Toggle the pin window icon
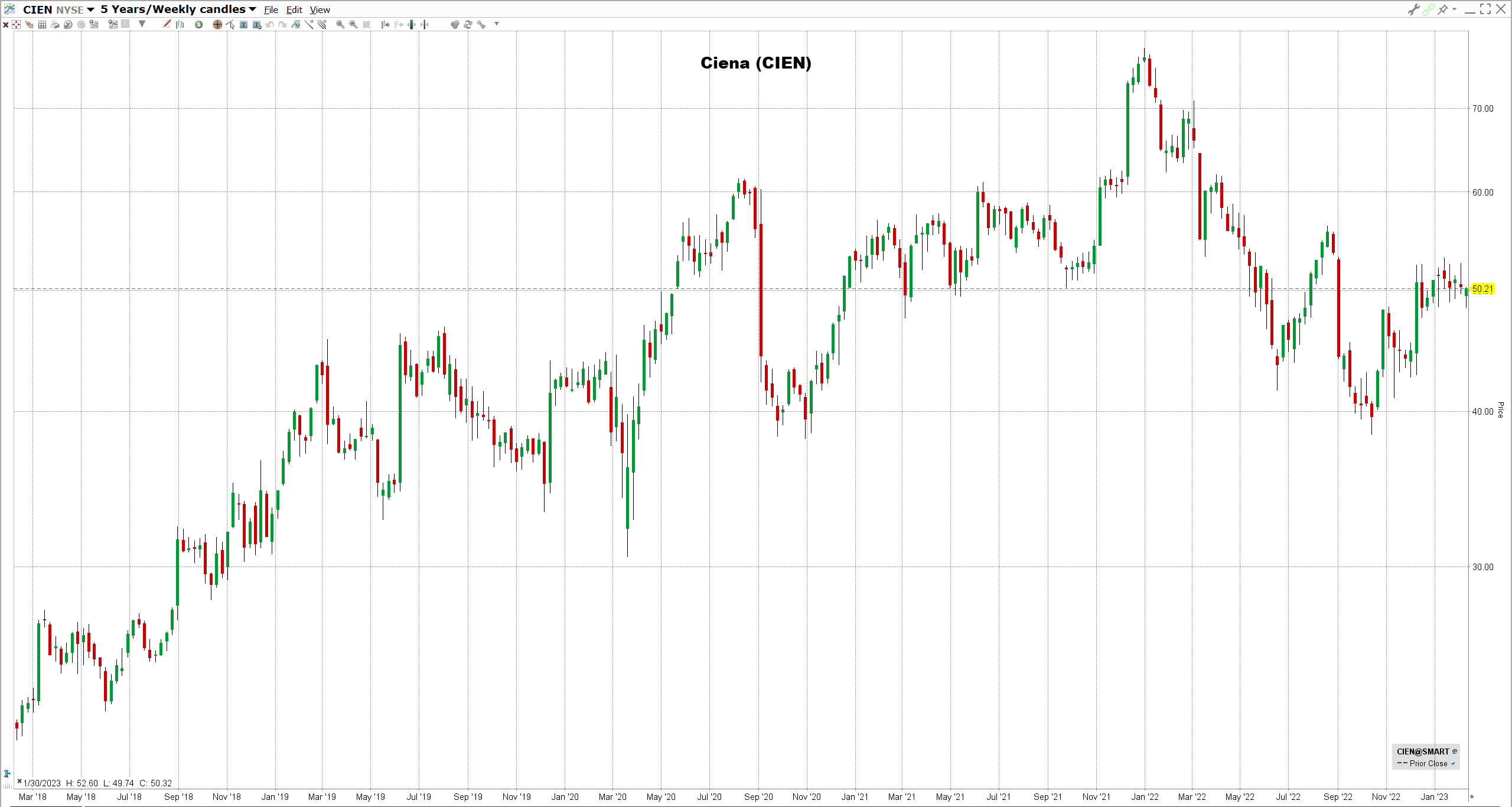 tap(1443, 9)
